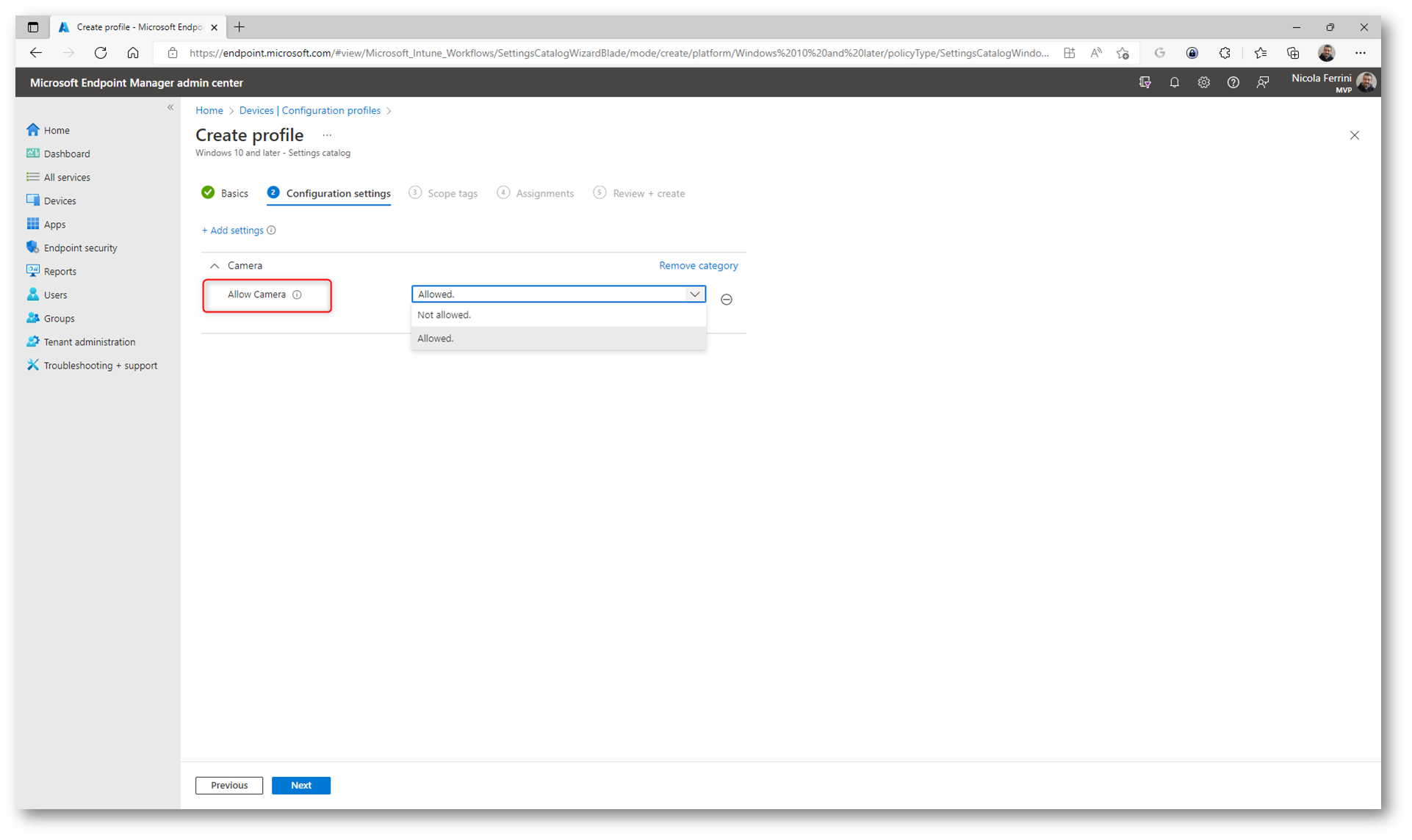The height and width of the screenshot is (840, 1412).
Task: Open Endpoint security in the sidebar
Action: pos(72,247)
